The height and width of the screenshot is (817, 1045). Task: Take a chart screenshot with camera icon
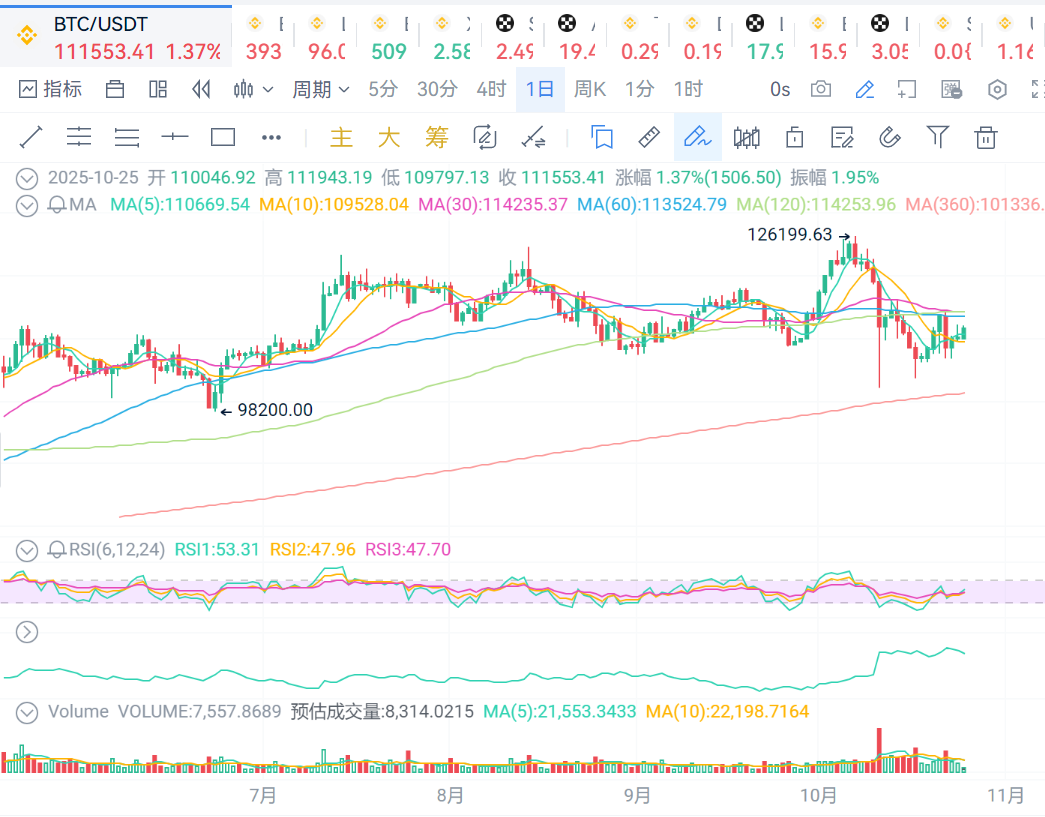(821, 89)
